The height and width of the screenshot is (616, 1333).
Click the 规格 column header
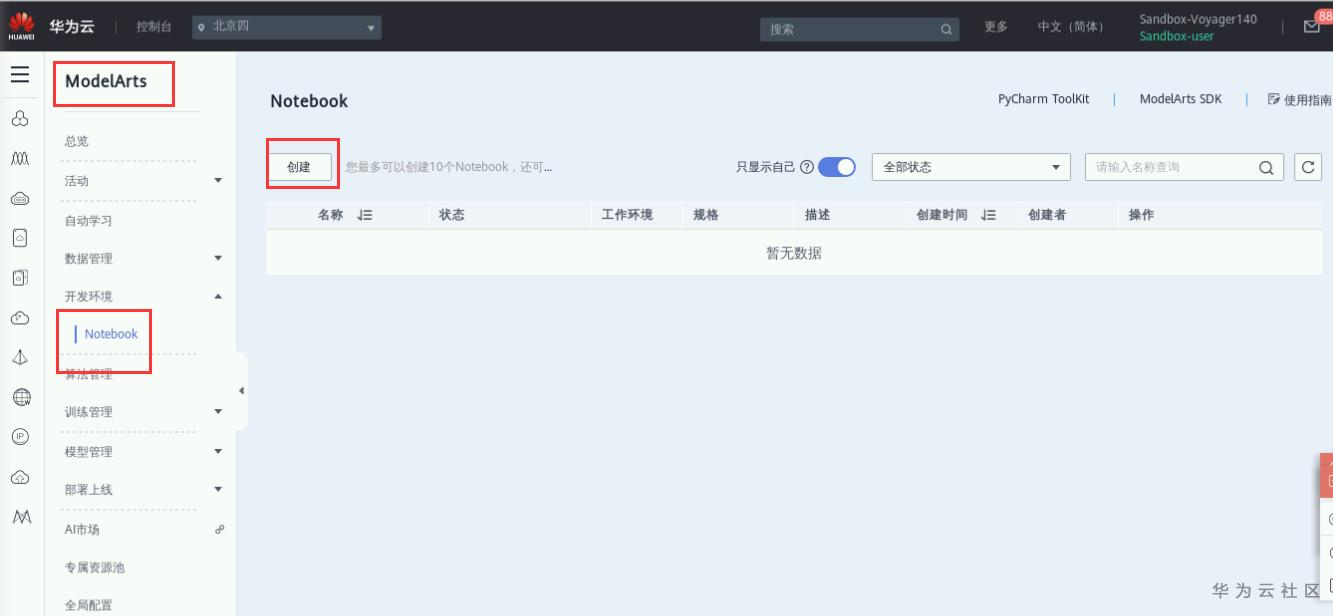[706, 215]
